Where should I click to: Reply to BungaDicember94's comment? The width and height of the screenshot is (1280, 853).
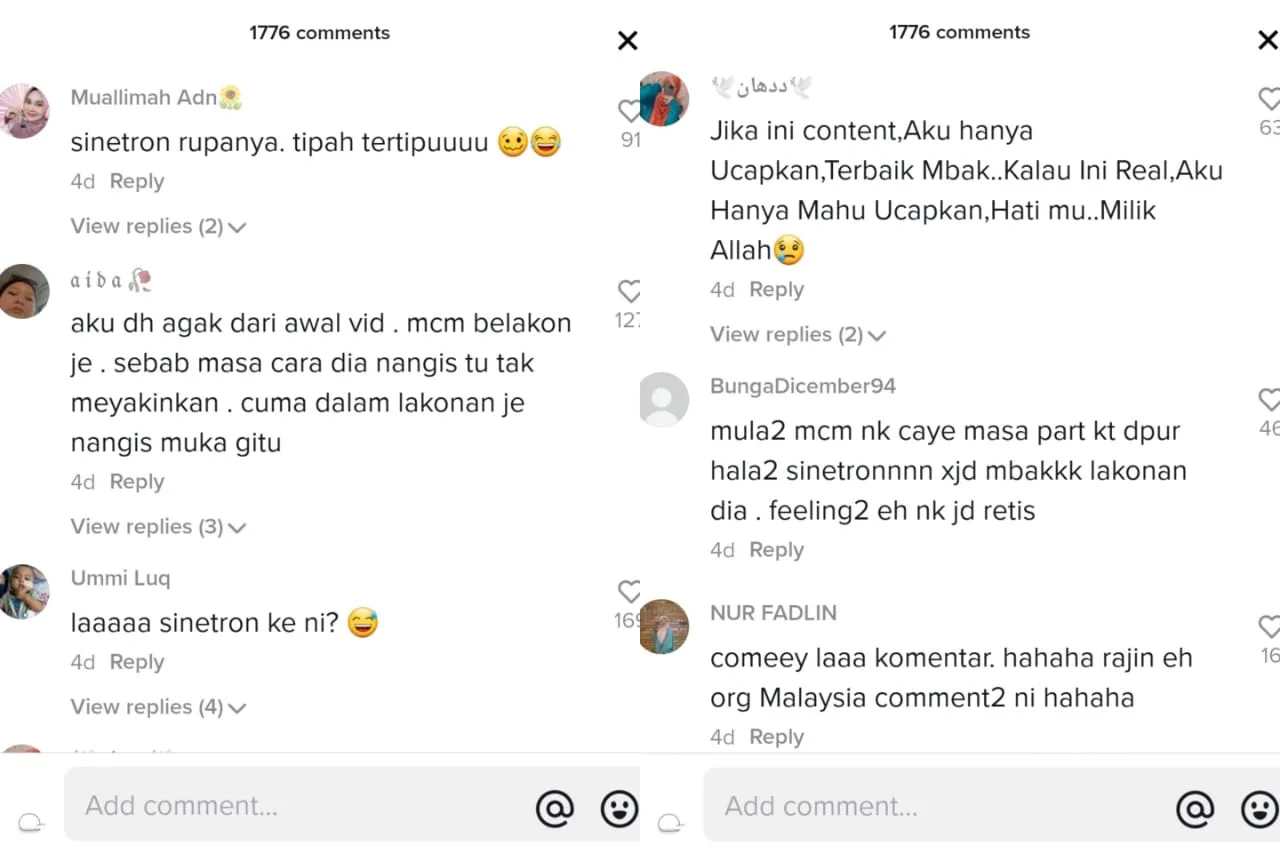(x=776, y=550)
